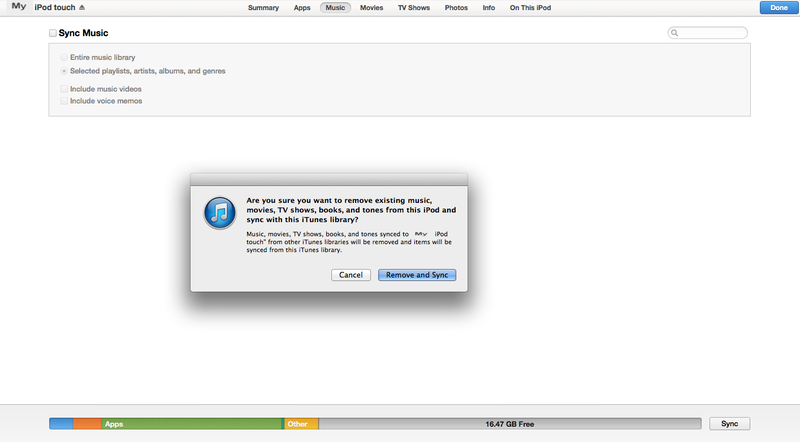Confirm with Remove and Sync button
This screenshot has height=442, width=800.
tap(417, 275)
